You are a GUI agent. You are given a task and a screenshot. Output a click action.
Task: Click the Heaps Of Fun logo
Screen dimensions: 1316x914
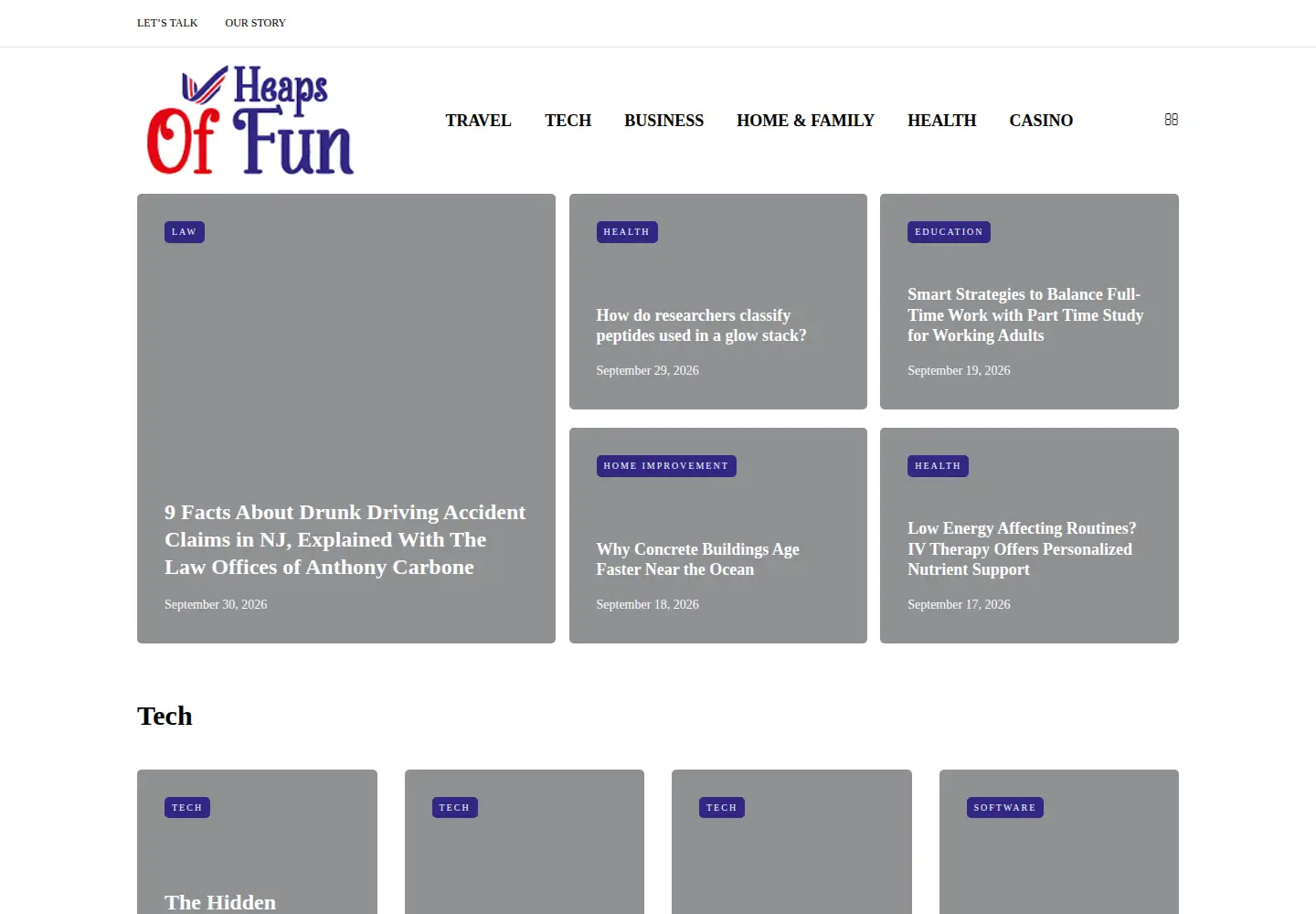(249, 120)
